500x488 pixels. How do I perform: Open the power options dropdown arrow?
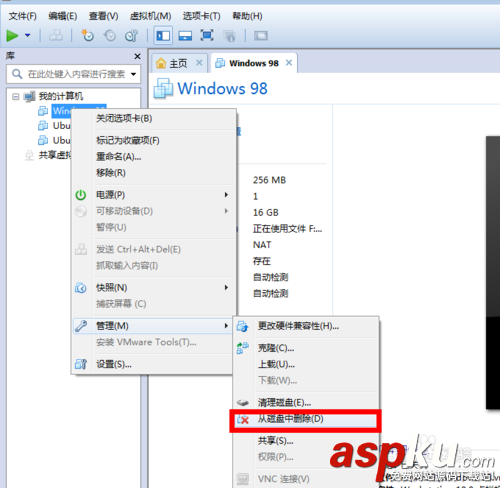click(x=28, y=35)
